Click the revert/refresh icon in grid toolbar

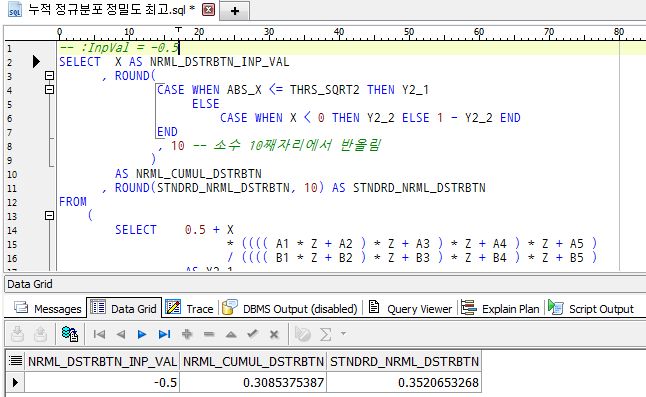[302, 334]
